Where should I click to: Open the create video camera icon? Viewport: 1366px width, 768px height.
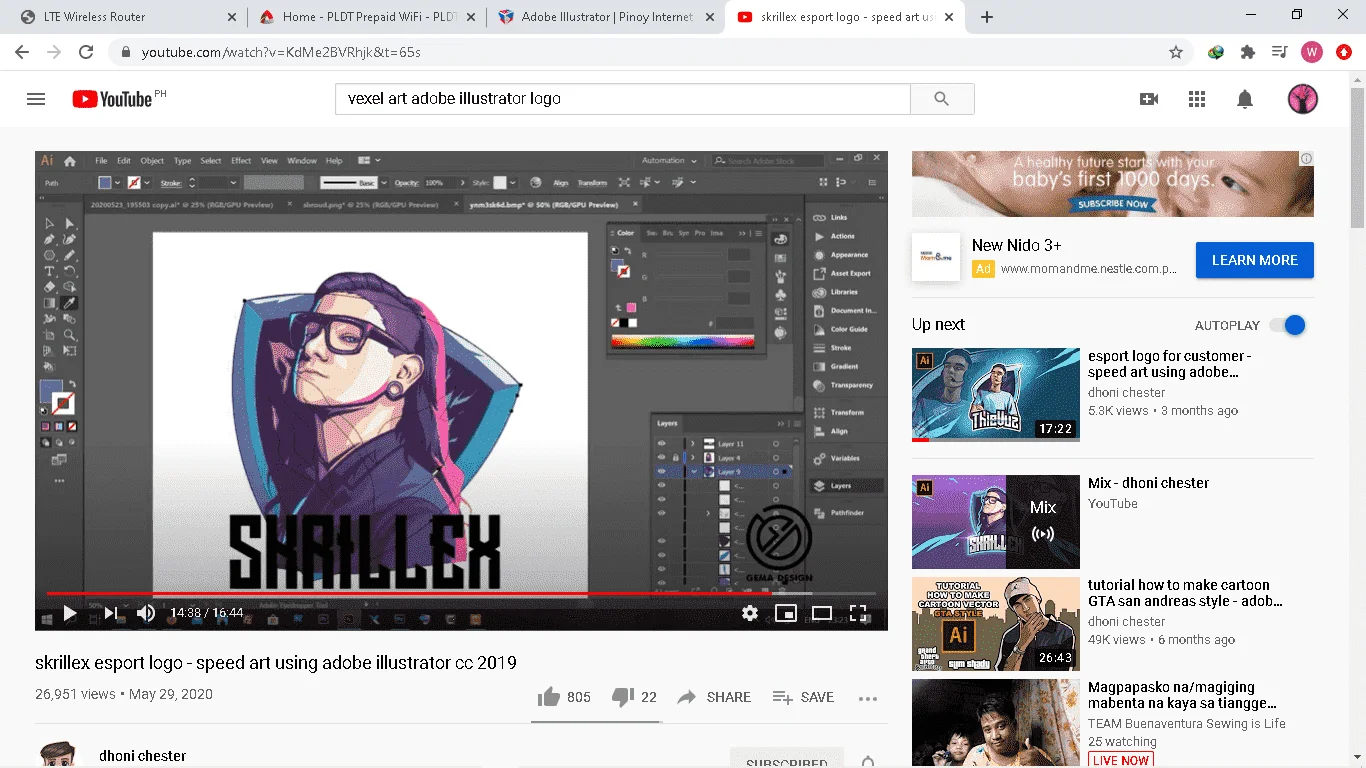coord(1149,99)
